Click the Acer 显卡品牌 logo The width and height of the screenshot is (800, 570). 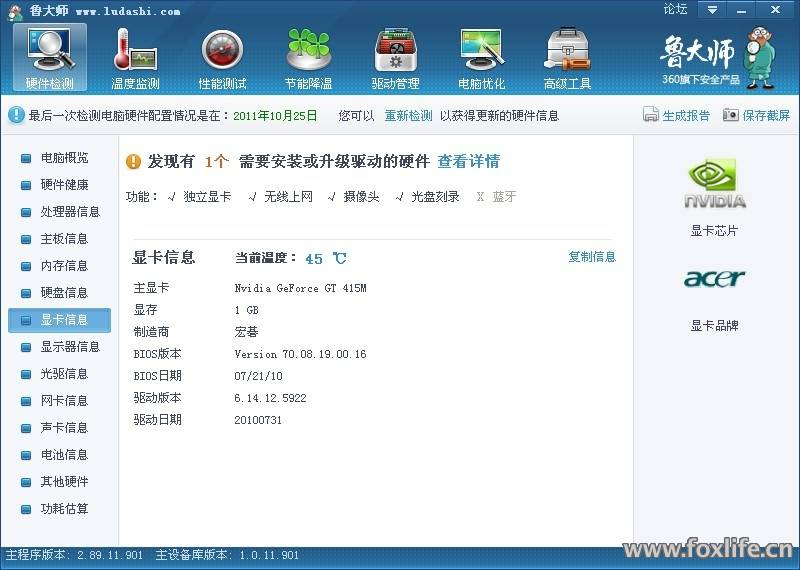[x=714, y=278]
